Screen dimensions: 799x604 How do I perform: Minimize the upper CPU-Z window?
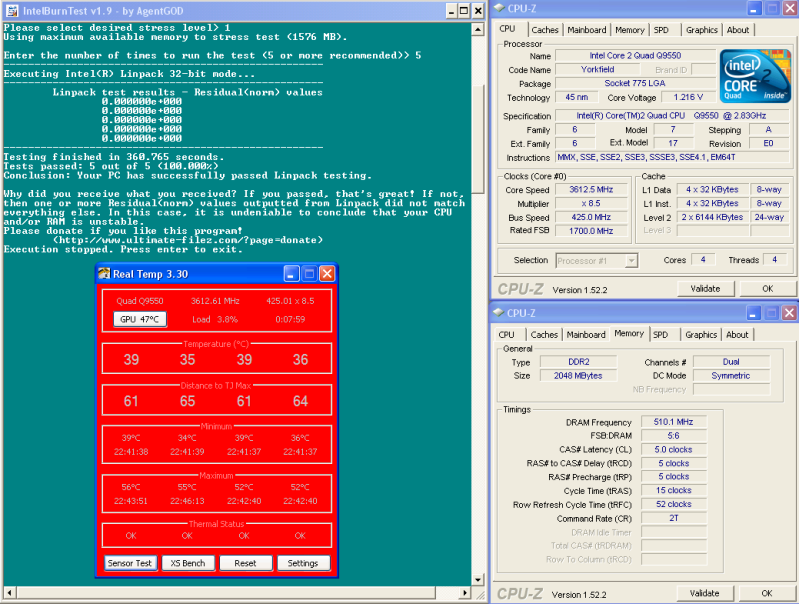point(754,8)
